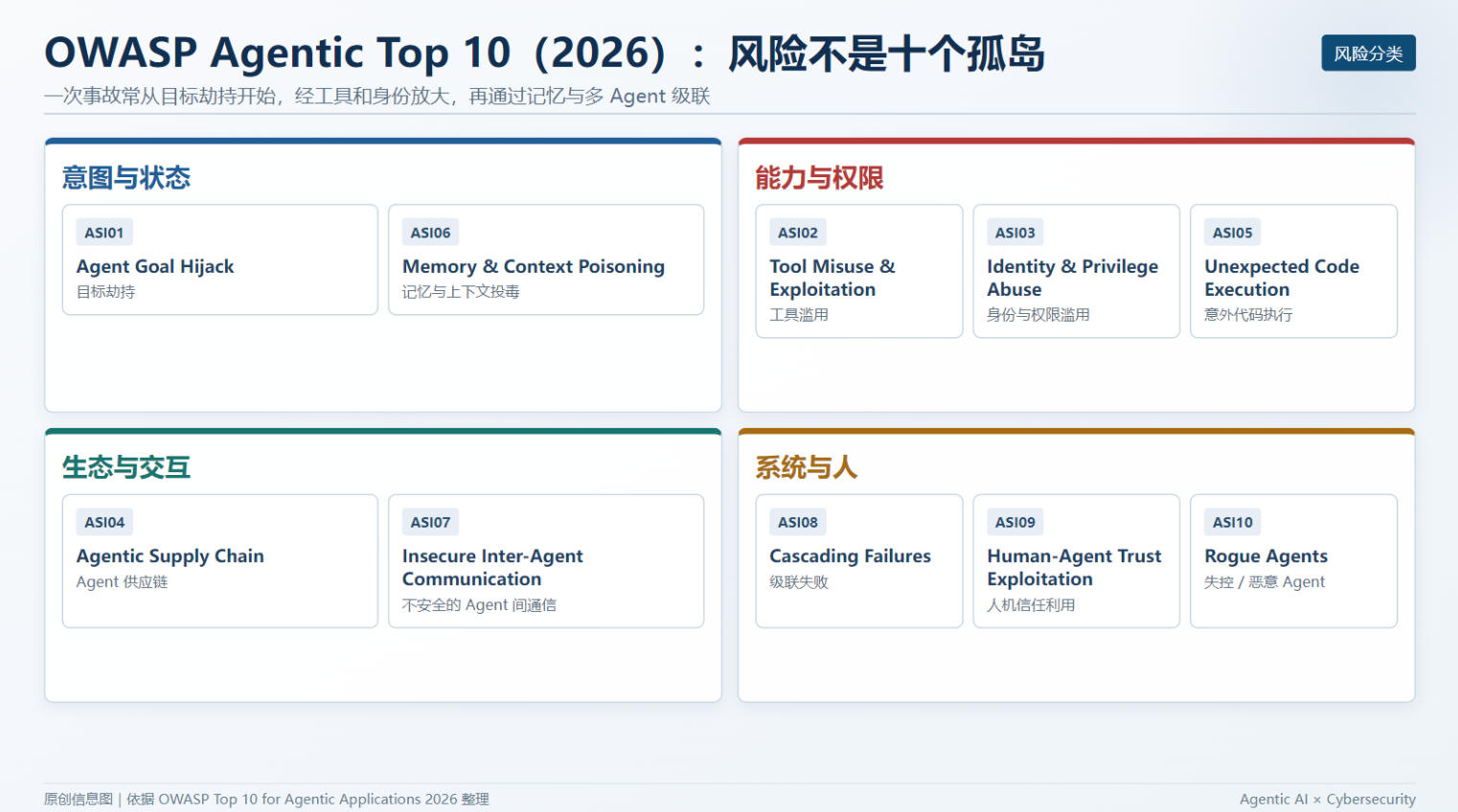Viewport: 1458px width, 812px height.
Task: Click the footer source note 原创信息图
Action: coord(266,800)
